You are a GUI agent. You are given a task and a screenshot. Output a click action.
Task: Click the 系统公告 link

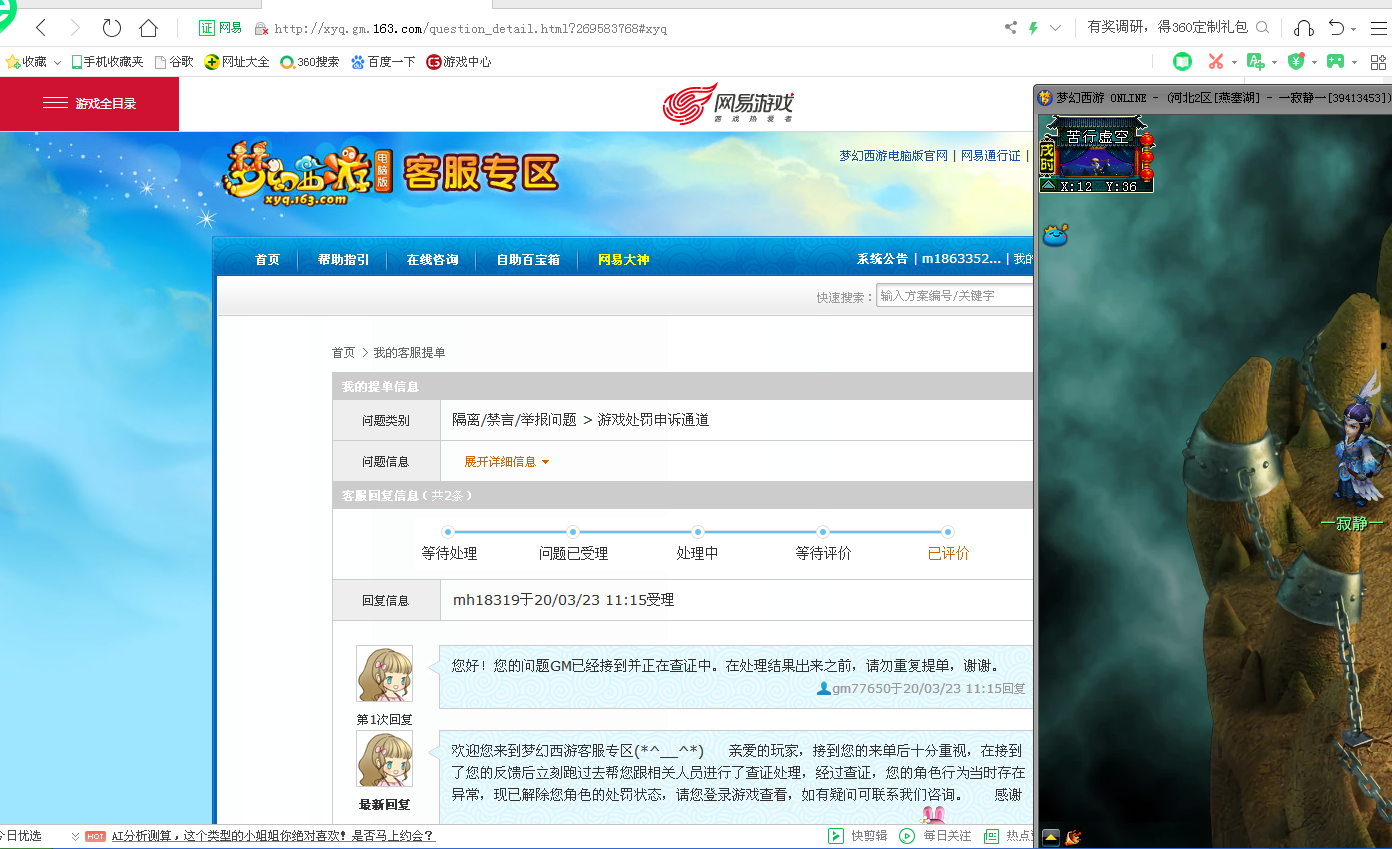[x=882, y=259]
